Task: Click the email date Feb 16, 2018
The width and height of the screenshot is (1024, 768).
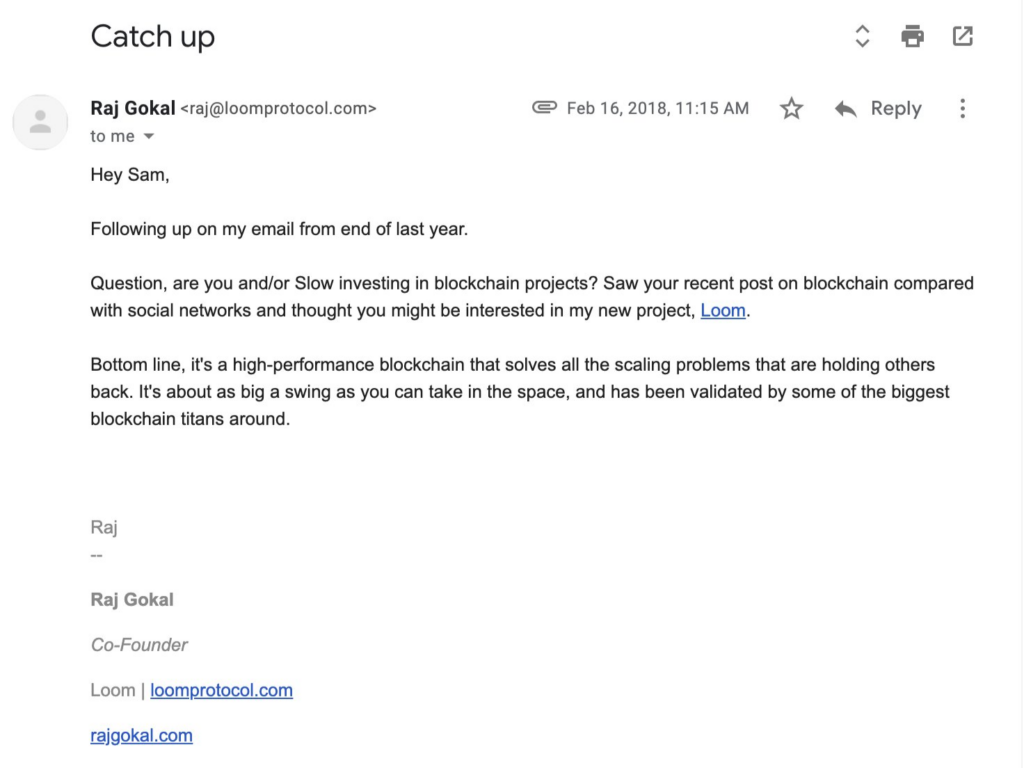Action: coord(658,108)
